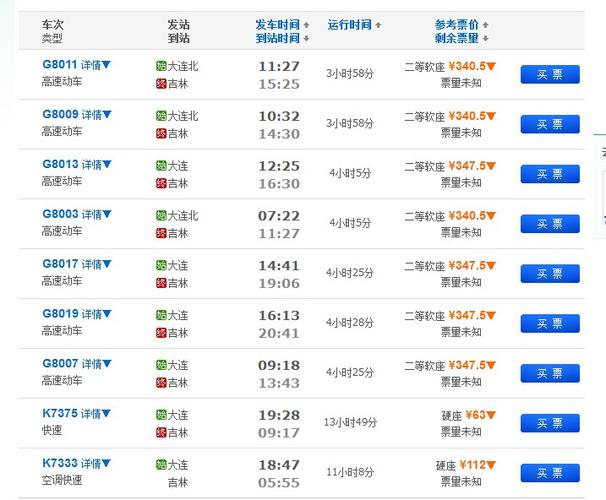Buy ticket for train K7375
This screenshot has height=500, width=606.
coord(550,423)
